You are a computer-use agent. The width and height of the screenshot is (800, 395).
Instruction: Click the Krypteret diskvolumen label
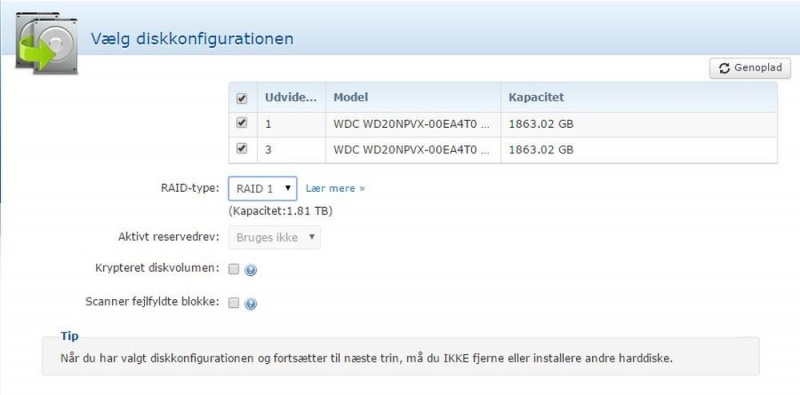tap(157, 268)
